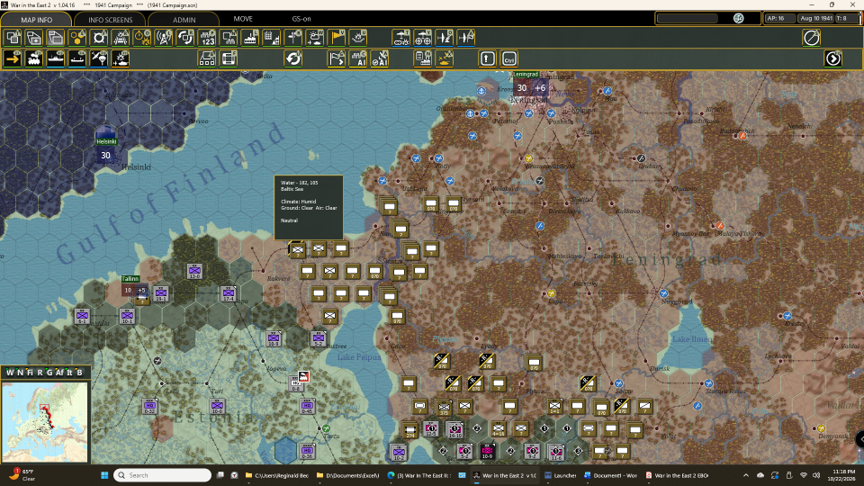
Task: Select the amphibious transport ship mode icon
Action: 77,58
